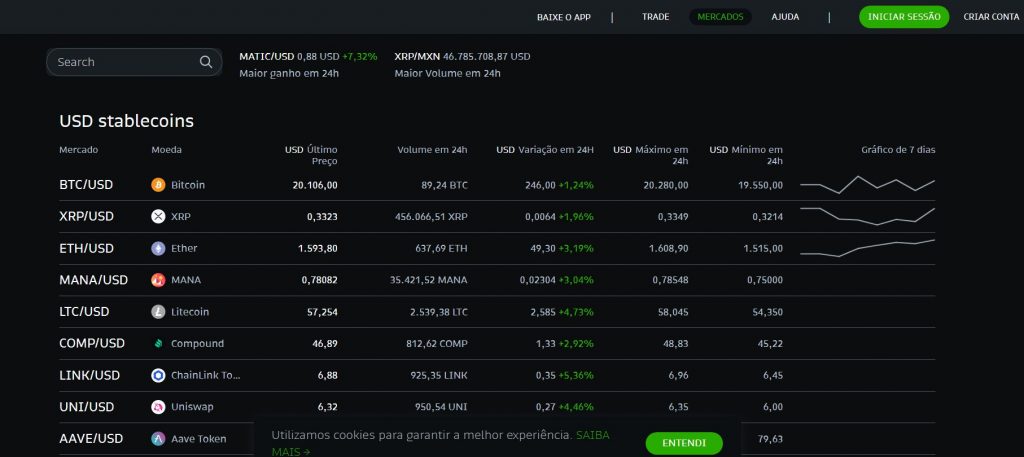Open the Trade menu
Viewport: 1024px width, 457px height.
coord(656,17)
